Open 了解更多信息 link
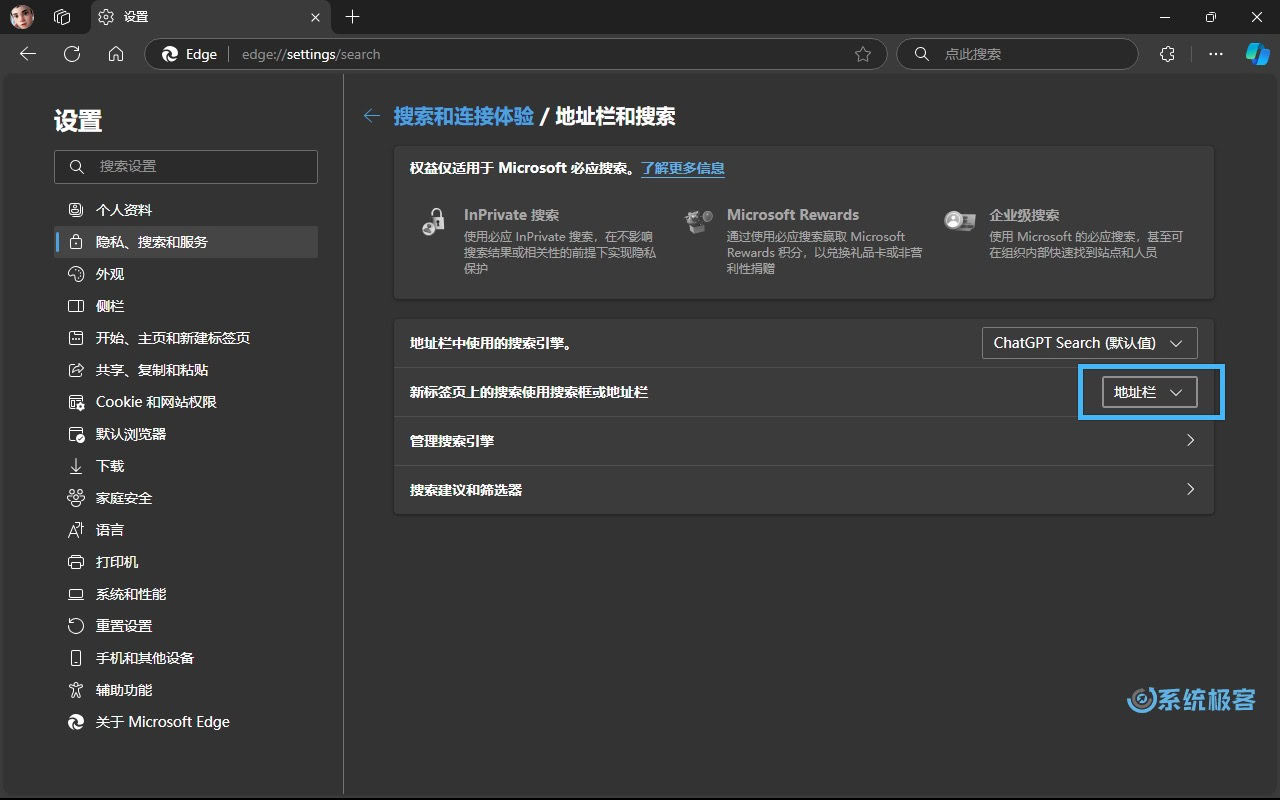Viewport: 1280px width, 800px height. 683,168
